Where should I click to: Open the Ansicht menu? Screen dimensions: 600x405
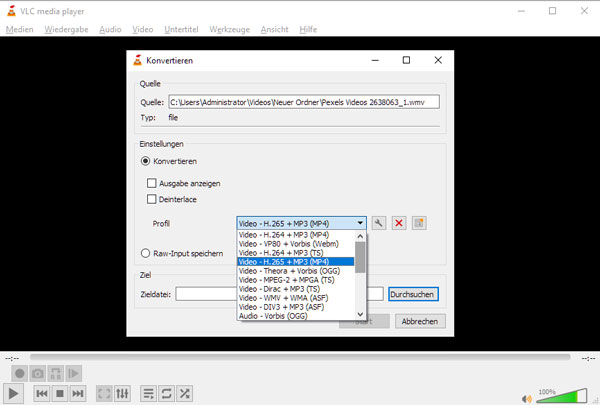tap(274, 29)
